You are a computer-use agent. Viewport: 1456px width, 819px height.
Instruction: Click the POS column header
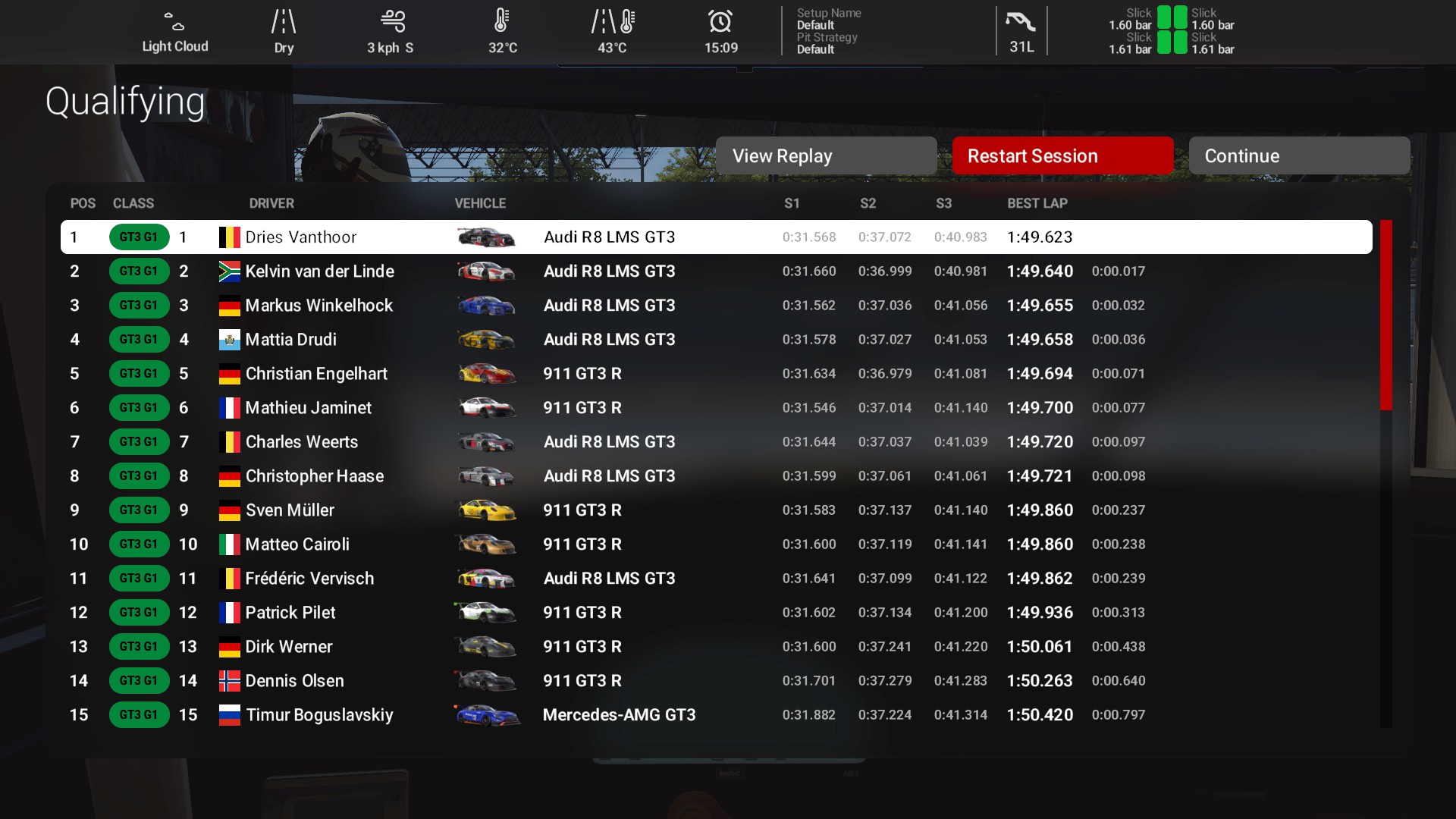[83, 203]
